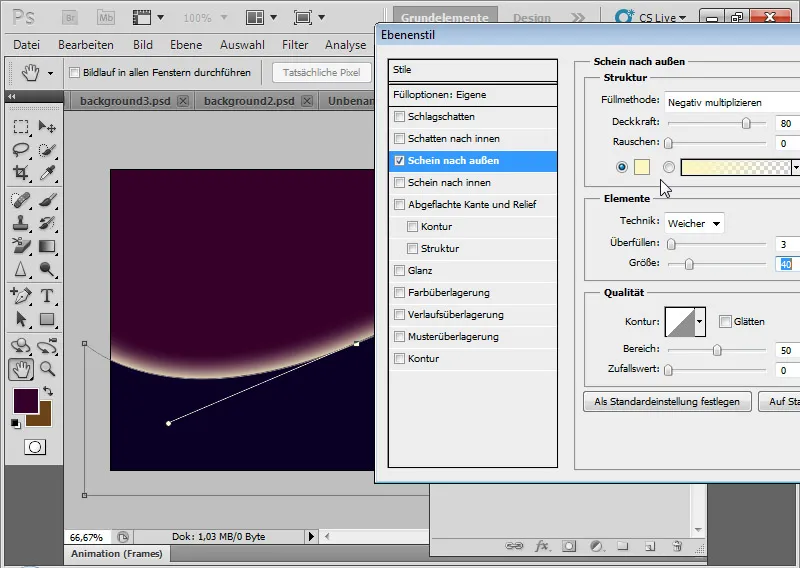Uncheck Schein nach außen checkbox
Viewport: 800px width, 568px height.
click(399, 160)
